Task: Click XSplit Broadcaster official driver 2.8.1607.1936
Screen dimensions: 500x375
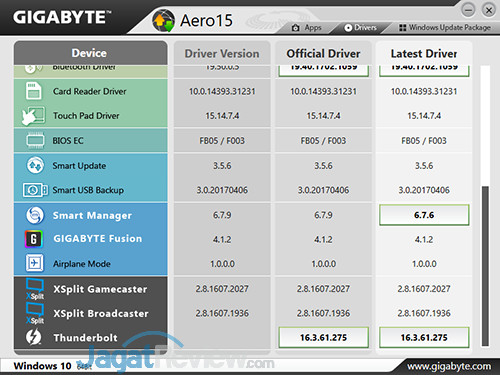Action: (x=323, y=313)
